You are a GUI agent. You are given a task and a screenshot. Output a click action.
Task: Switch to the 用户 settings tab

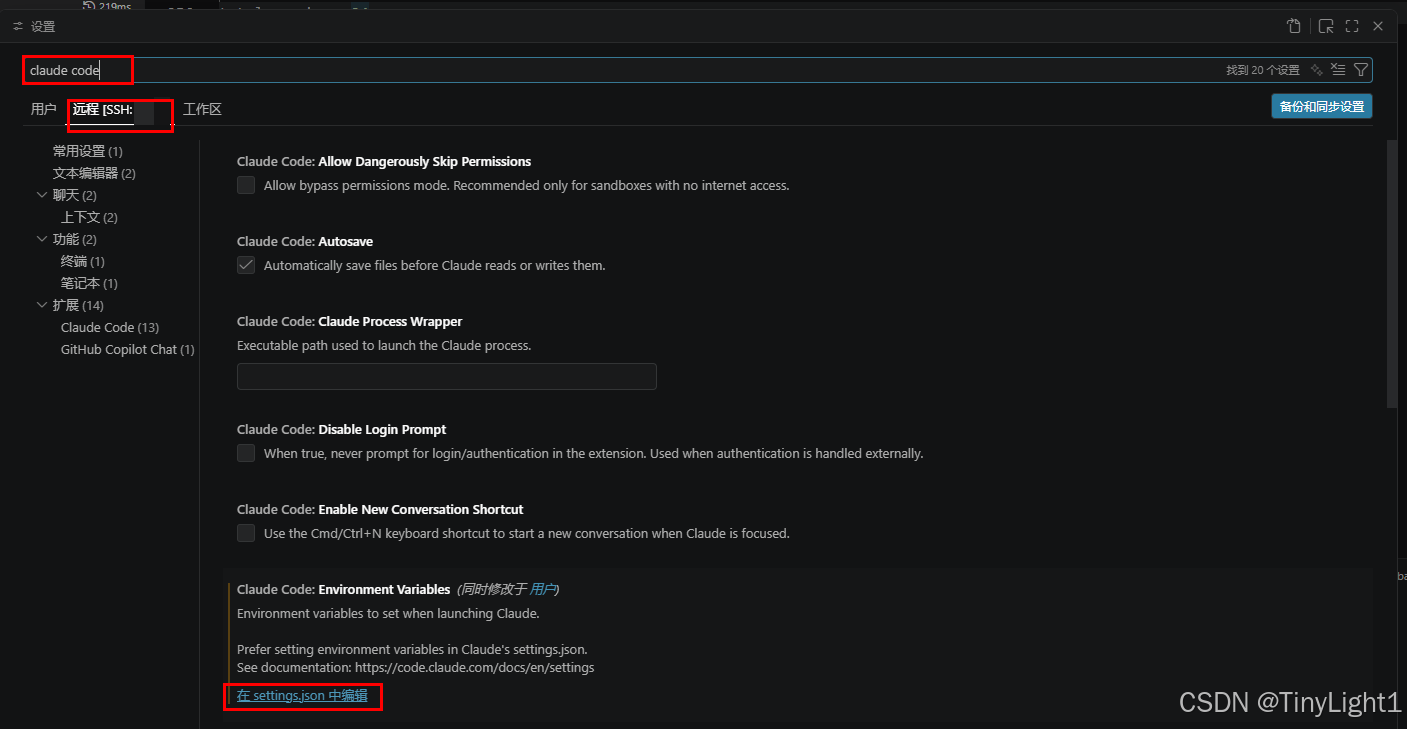click(44, 109)
